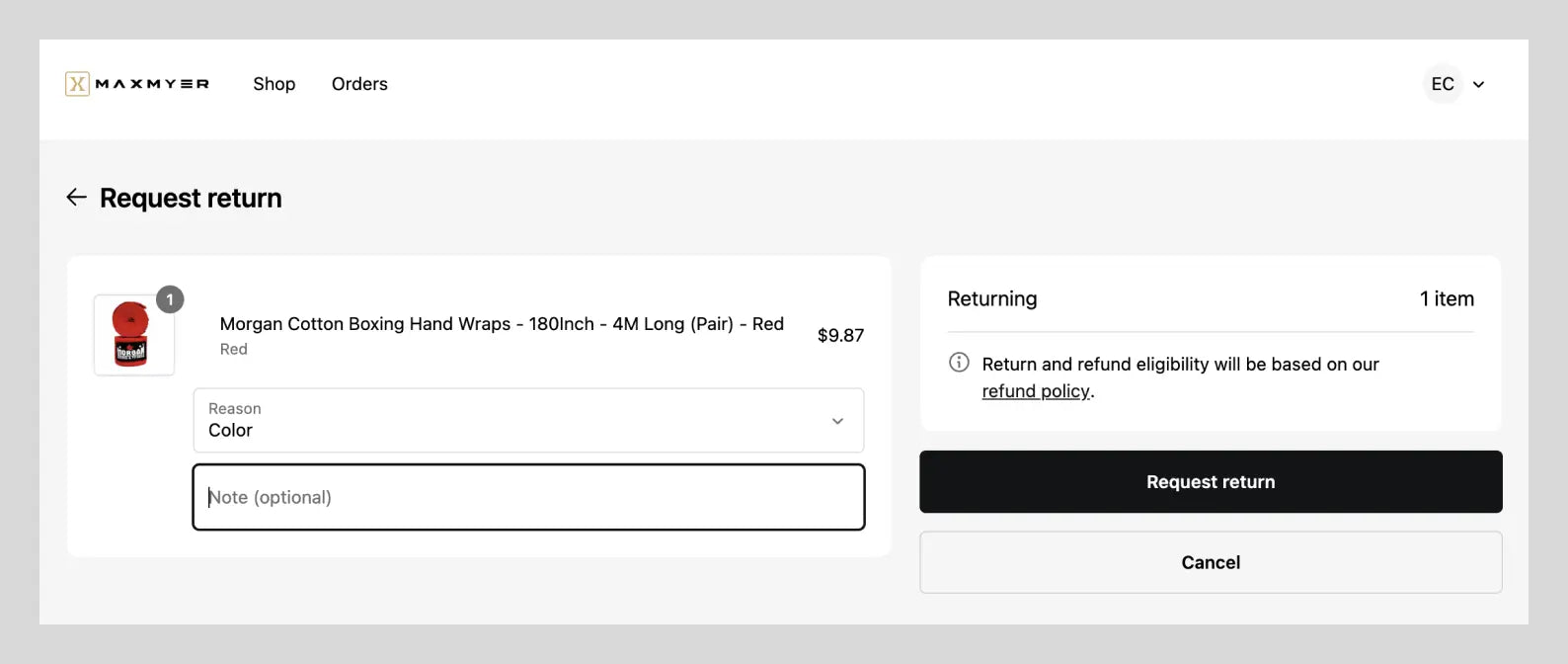
Task: Focus the Note (optional) text field
Action: [x=528, y=497]
